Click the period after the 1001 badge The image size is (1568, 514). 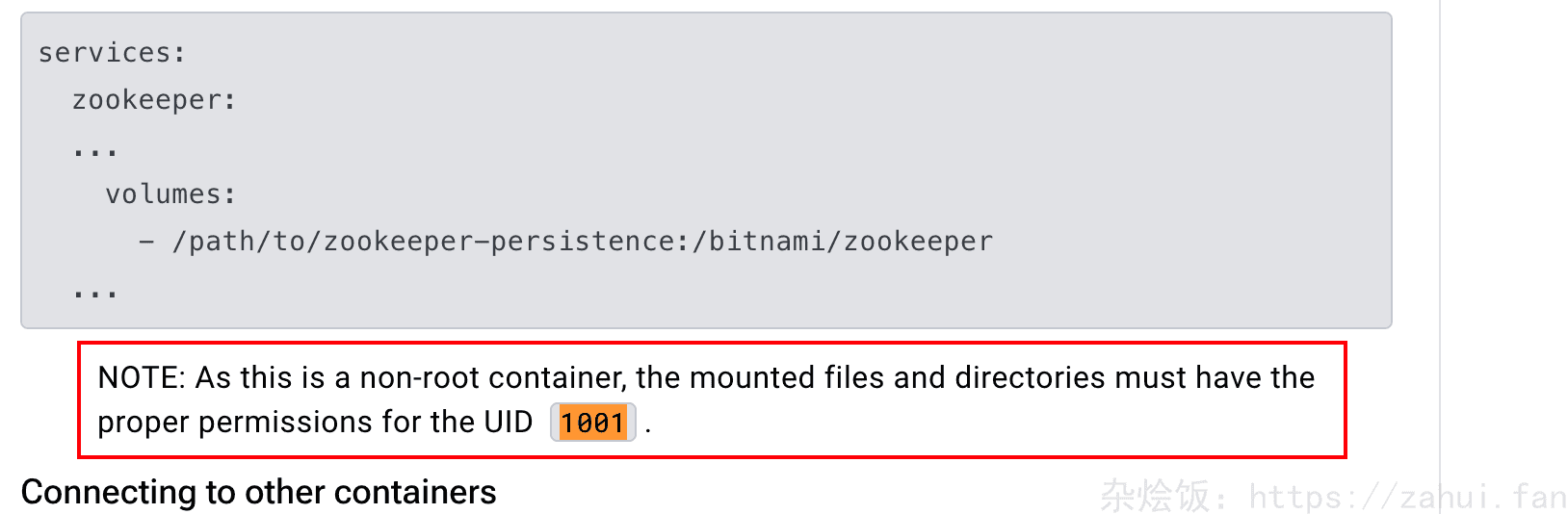pos(648,424)
